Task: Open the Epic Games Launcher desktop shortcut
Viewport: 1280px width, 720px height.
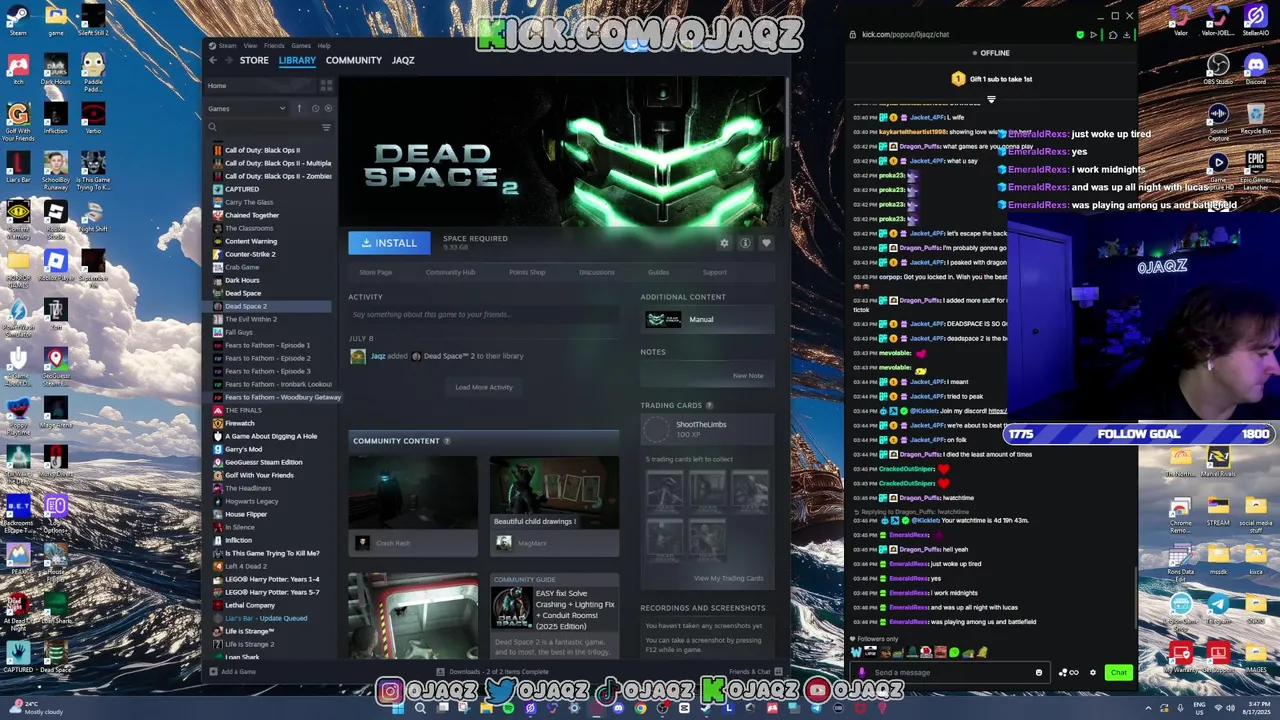Action: (1255, 170)
